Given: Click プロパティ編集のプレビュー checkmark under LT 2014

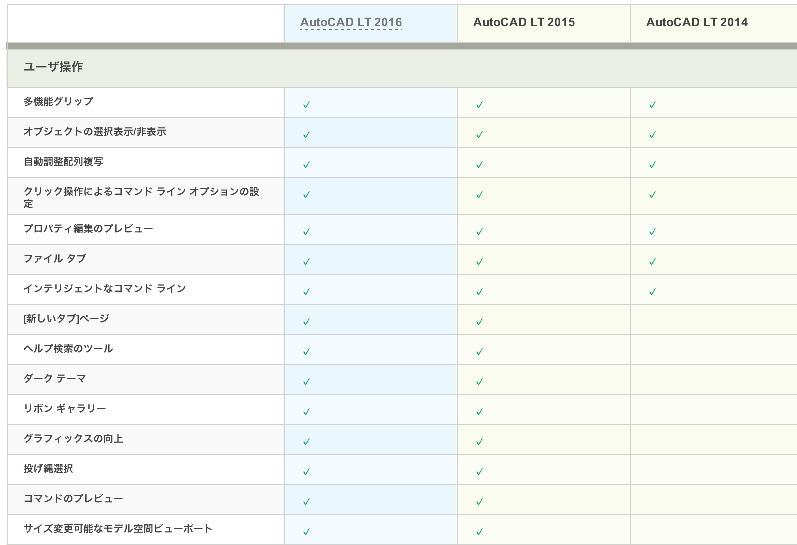Looking at the screenshot, I should [653, 232].
